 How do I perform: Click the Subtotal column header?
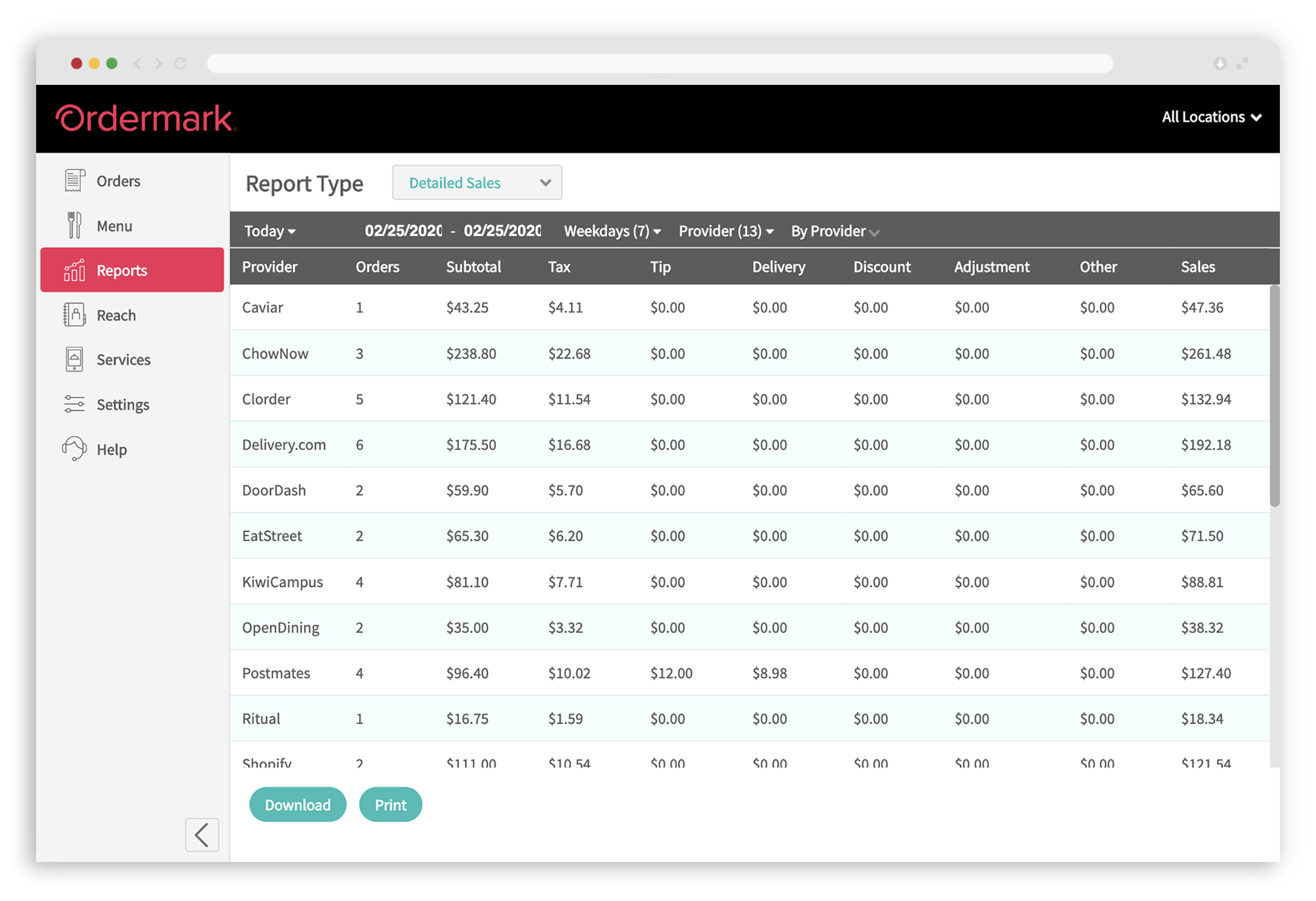[473, 266]
